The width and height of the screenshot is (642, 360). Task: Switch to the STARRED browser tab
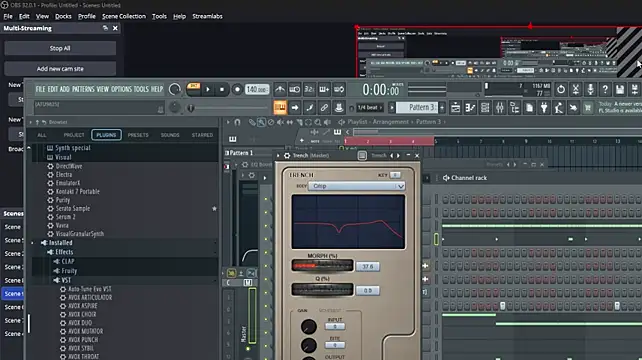coord(202,135)
